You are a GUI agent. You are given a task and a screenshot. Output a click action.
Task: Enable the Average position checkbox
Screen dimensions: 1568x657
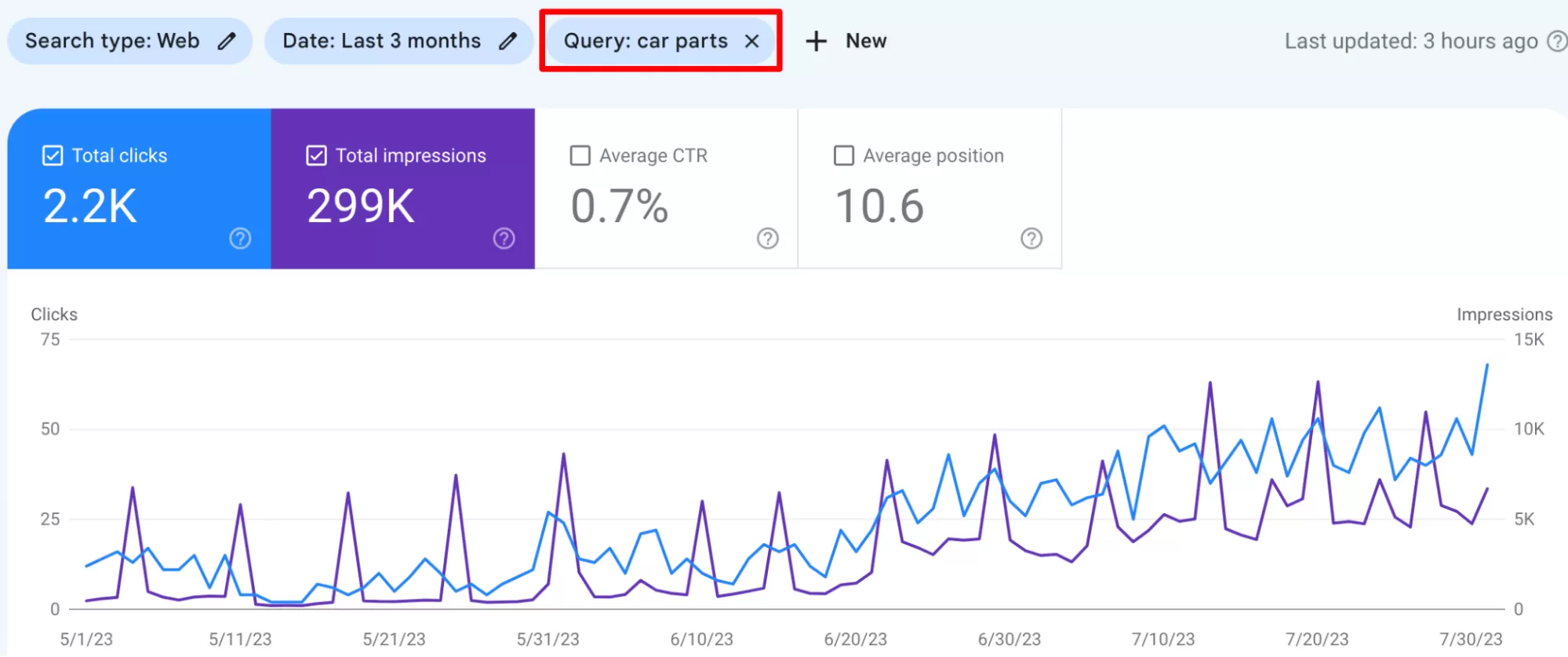pyautogui.click(x=843, y=155)
